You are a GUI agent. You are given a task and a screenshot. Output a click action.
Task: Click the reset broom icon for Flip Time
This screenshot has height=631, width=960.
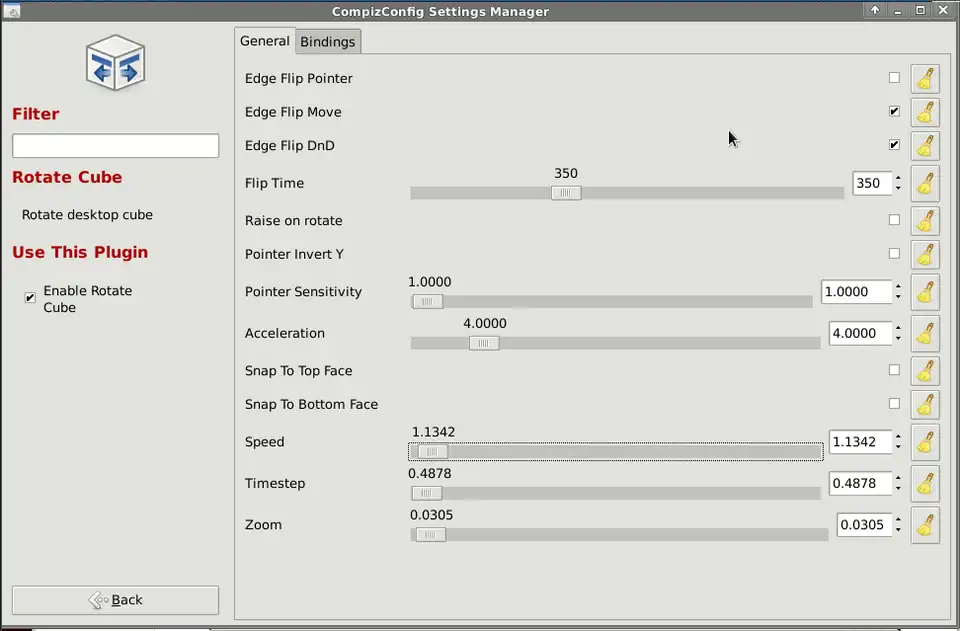click(925, 184)
